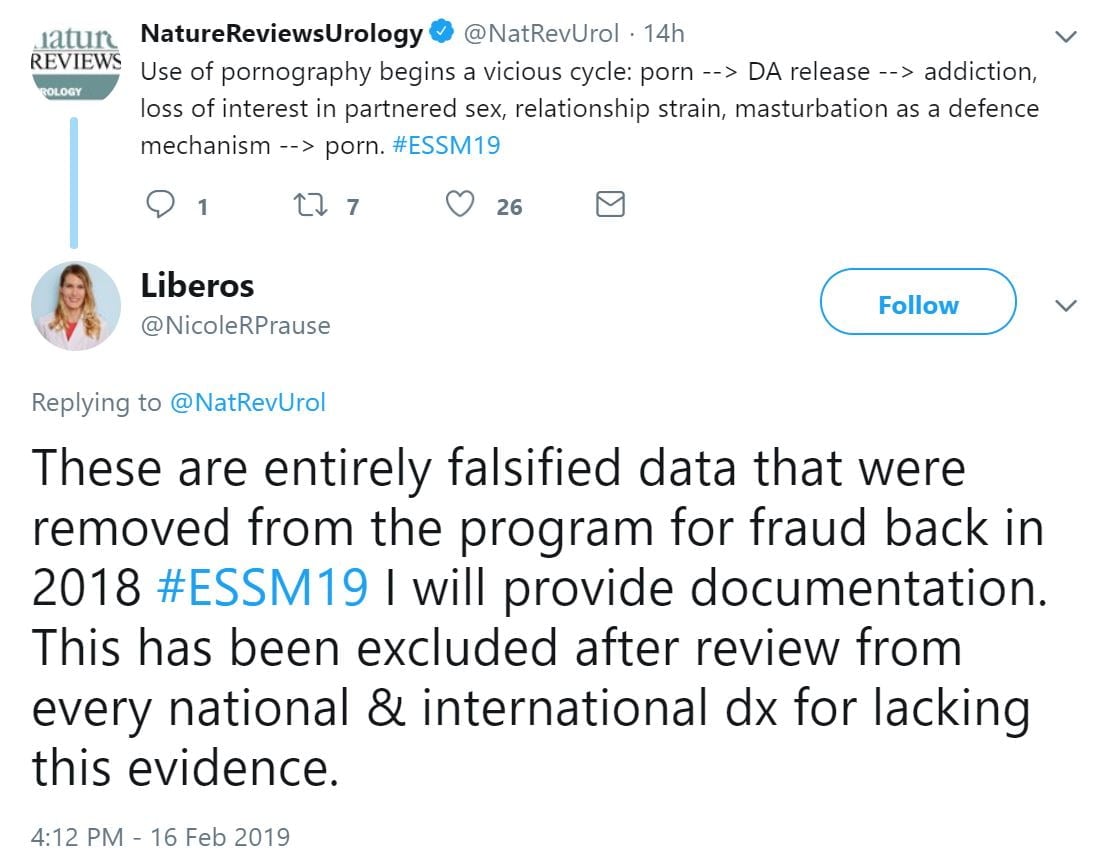The width and height of the screenshot is (1094, 865).
Task: Click #ESSM19 hashtag in the Liberos reply
Action: coord(263,586)
